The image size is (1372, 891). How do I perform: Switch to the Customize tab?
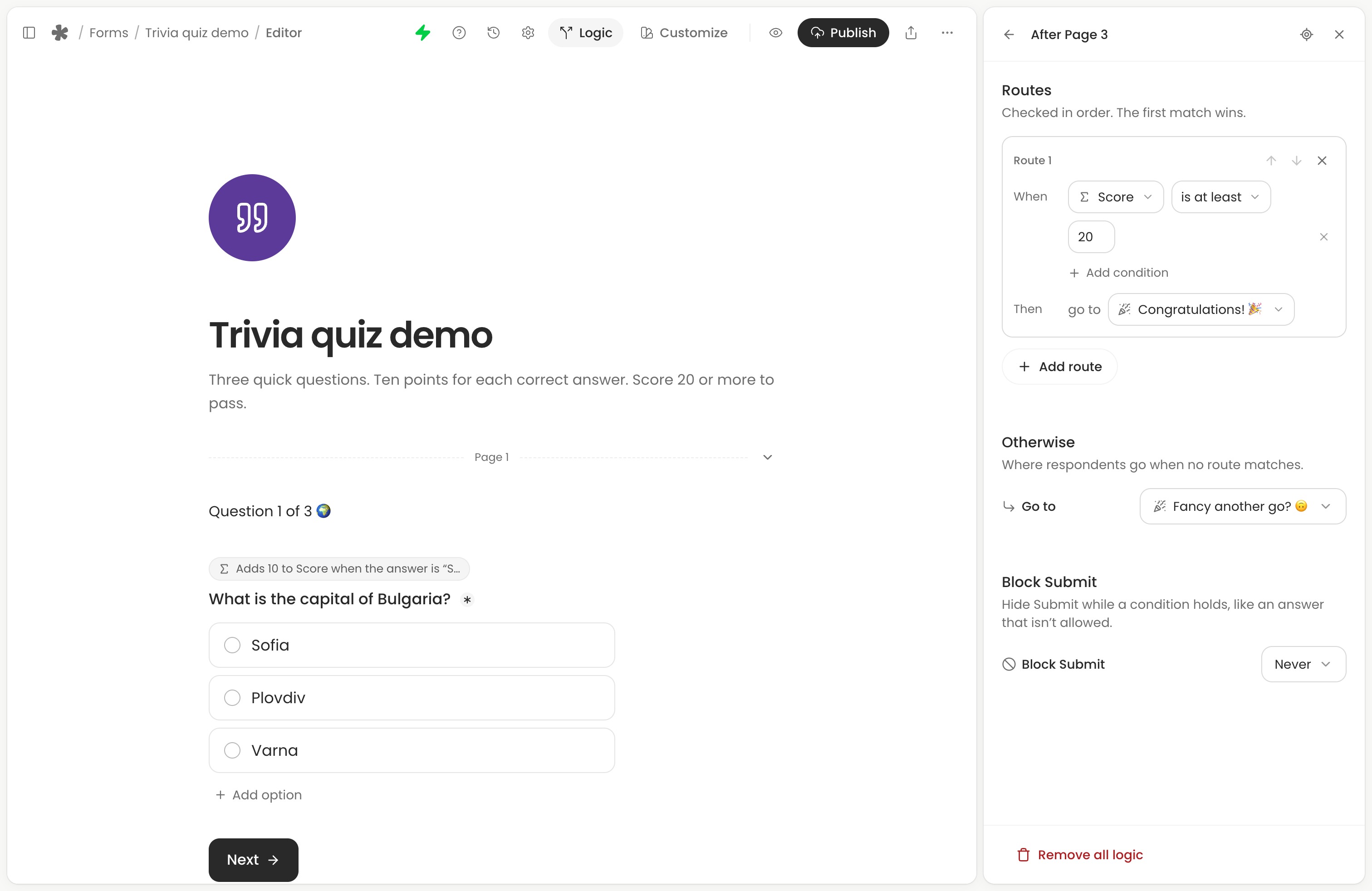point(684,33)
